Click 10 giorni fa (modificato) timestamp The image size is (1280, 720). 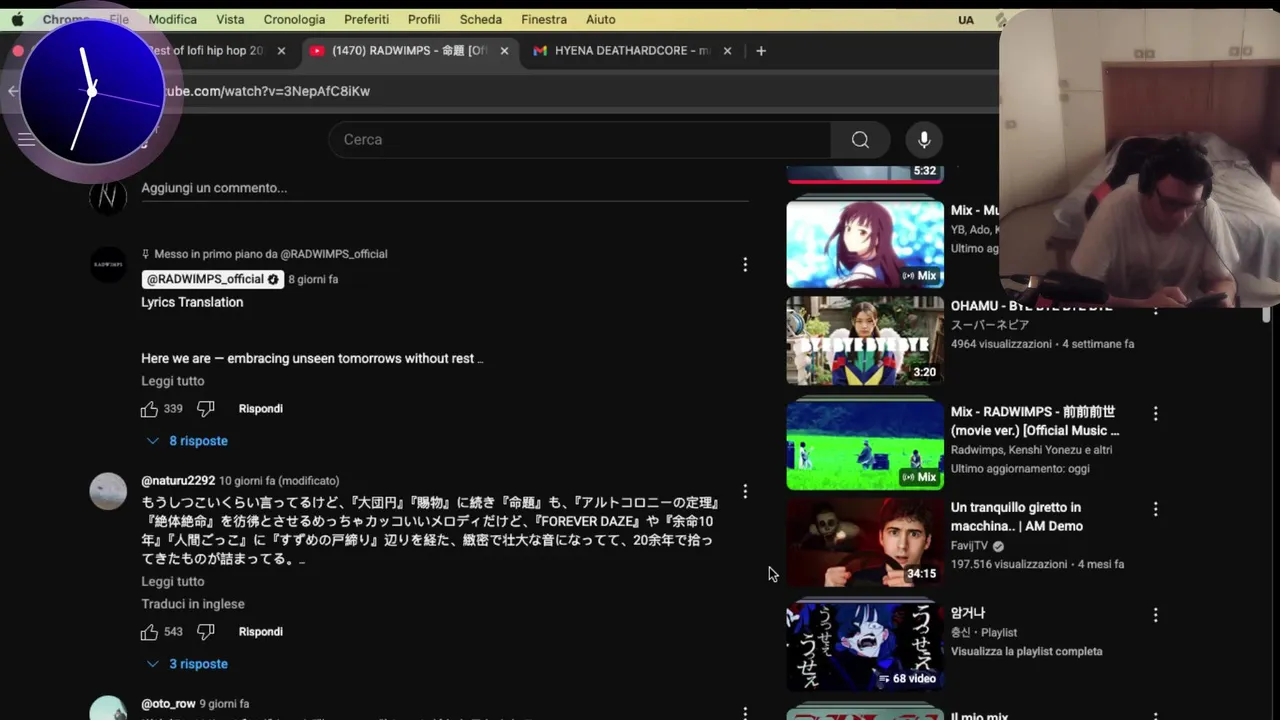[x=279, y=481]
